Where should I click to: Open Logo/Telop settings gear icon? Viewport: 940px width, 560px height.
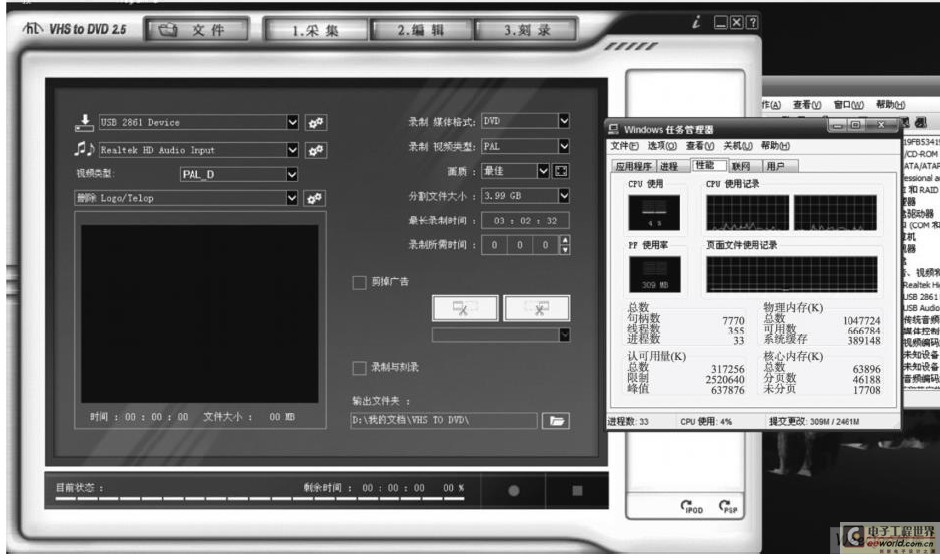pyautogui.click(x=315, y=198)
